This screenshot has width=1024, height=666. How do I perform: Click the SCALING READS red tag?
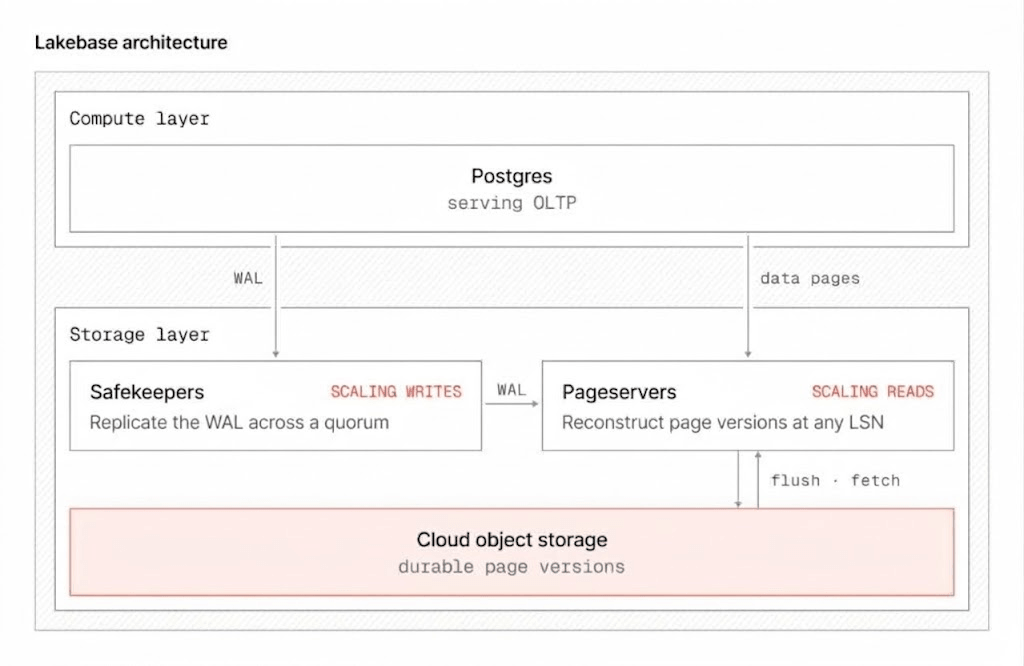[872, 392]
